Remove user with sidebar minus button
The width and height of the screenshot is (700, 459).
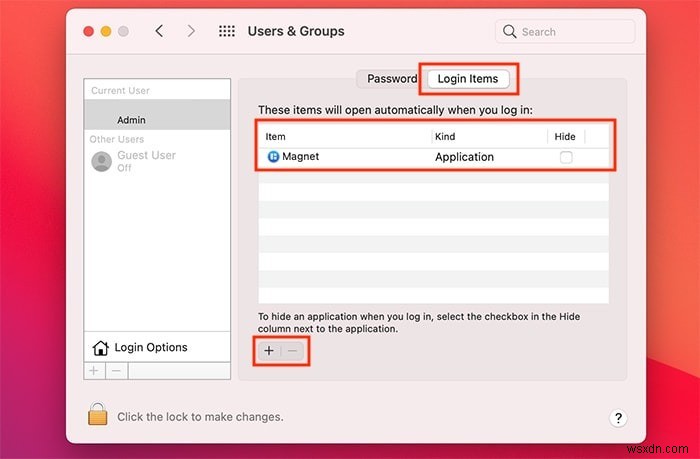[x=117, y=371]
